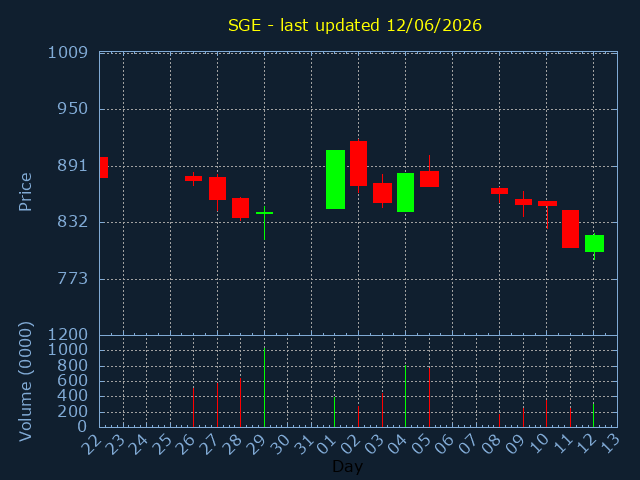Click the green candlestick on day 01
This screenshot has width=640, height=480.
335,180
